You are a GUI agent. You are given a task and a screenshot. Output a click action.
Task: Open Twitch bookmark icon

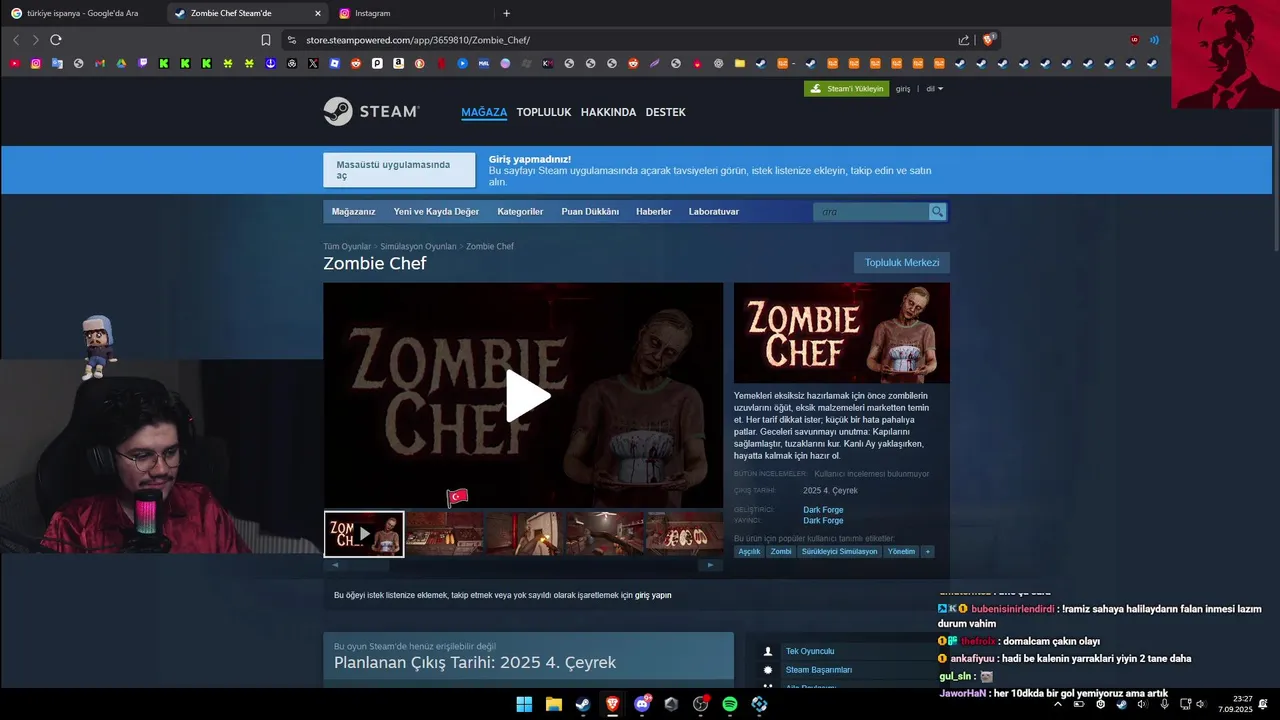point(142,63)
